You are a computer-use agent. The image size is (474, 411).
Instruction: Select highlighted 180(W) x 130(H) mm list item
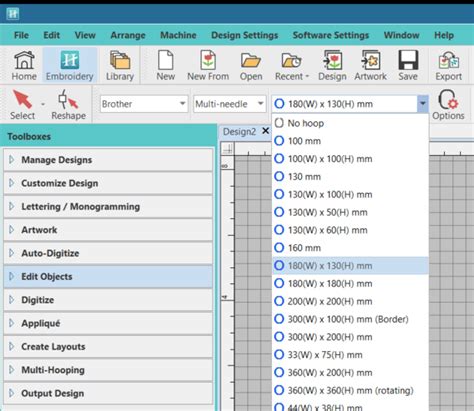point(350,266)
